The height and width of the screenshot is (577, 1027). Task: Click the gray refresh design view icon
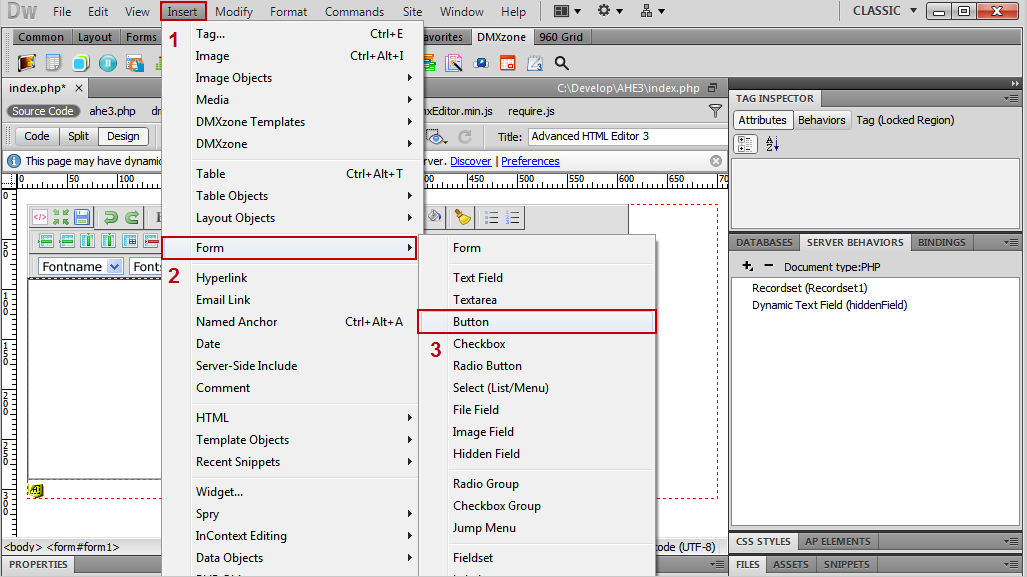coord(465,136)
